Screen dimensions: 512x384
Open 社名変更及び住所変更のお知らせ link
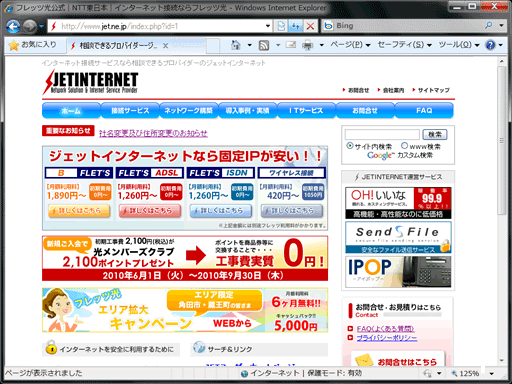tap(153, 133)
